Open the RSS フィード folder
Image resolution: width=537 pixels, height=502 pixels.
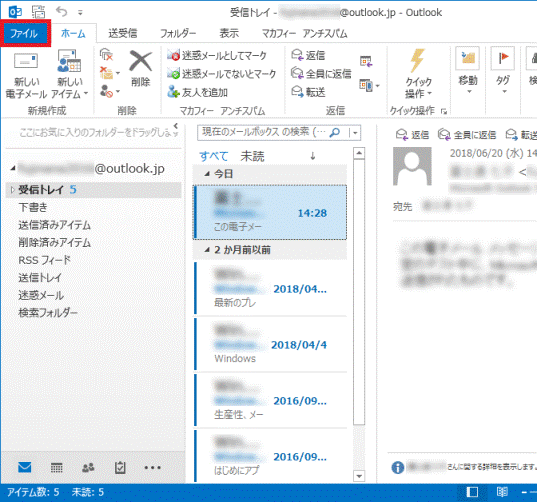pos(45,260)
